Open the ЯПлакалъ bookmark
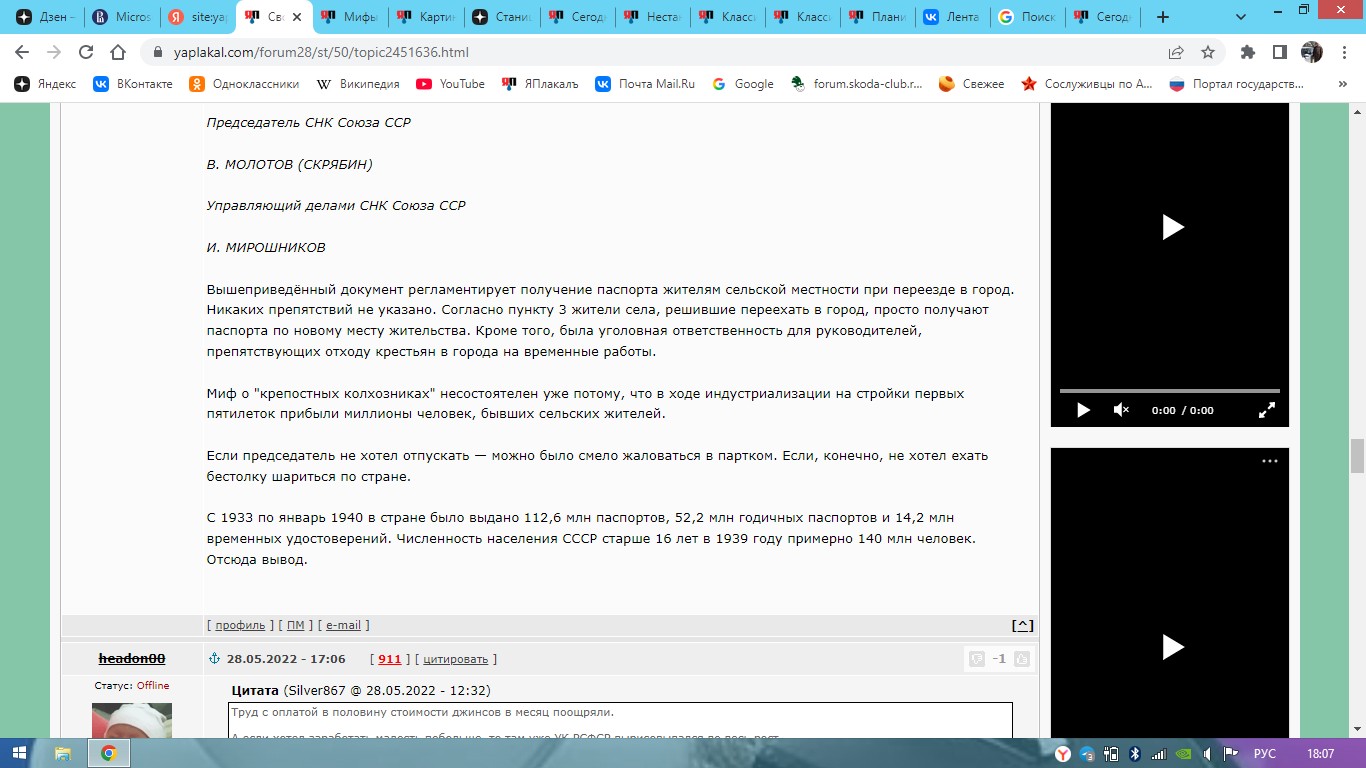1366x768 pixels. pos(540,84)
